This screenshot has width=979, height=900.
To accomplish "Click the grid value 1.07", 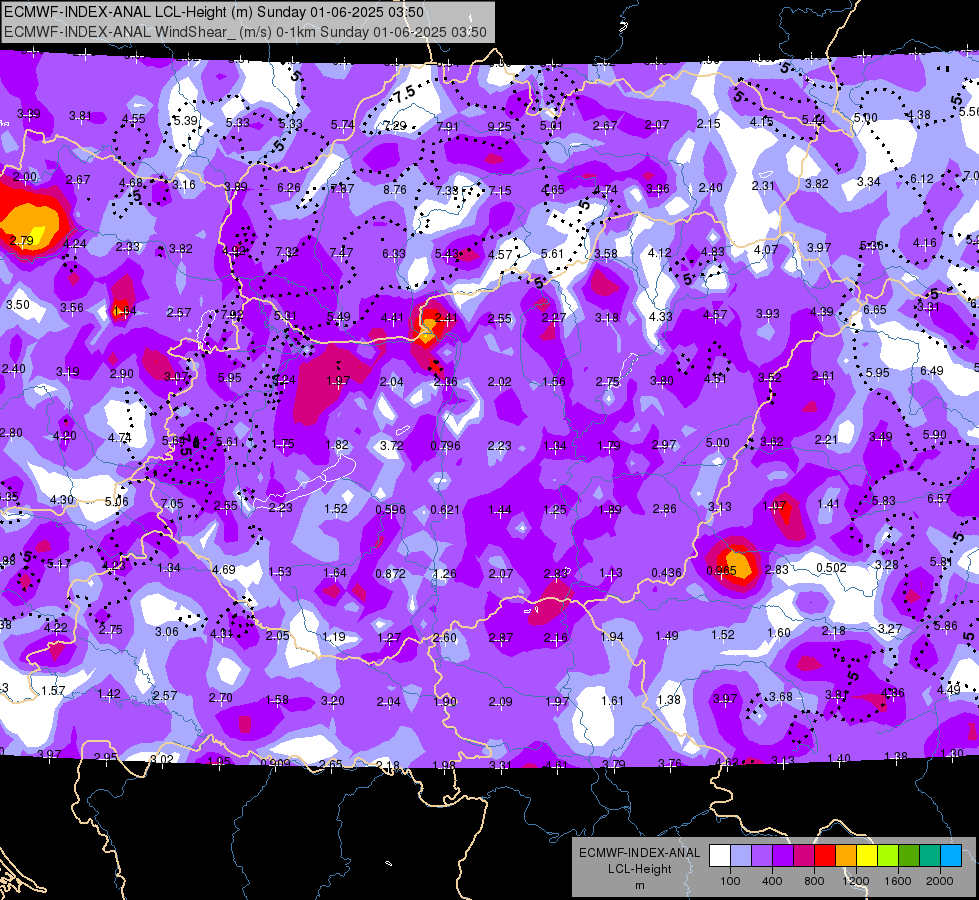I will [774, 506].
